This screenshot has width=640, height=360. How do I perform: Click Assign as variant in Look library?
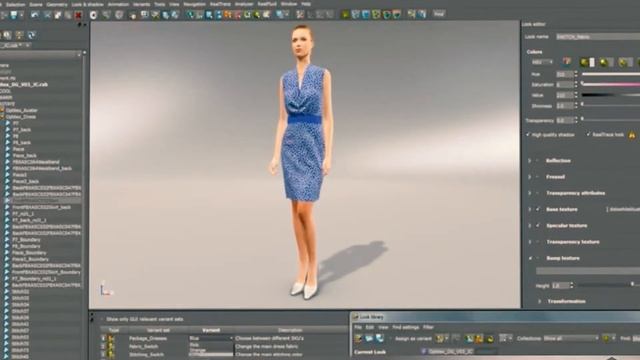coord(413,339)
